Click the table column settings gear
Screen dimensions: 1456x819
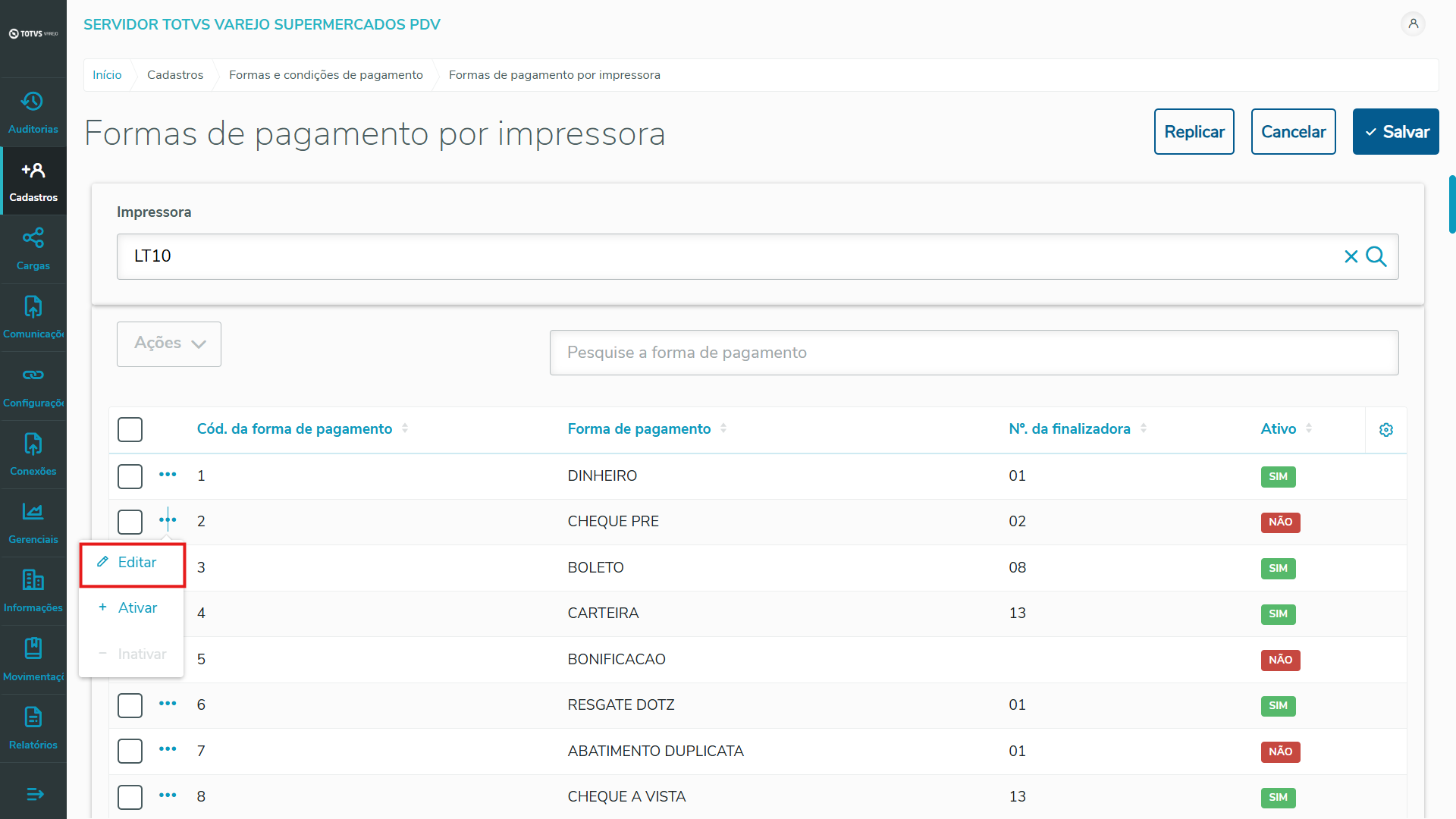1385,430
